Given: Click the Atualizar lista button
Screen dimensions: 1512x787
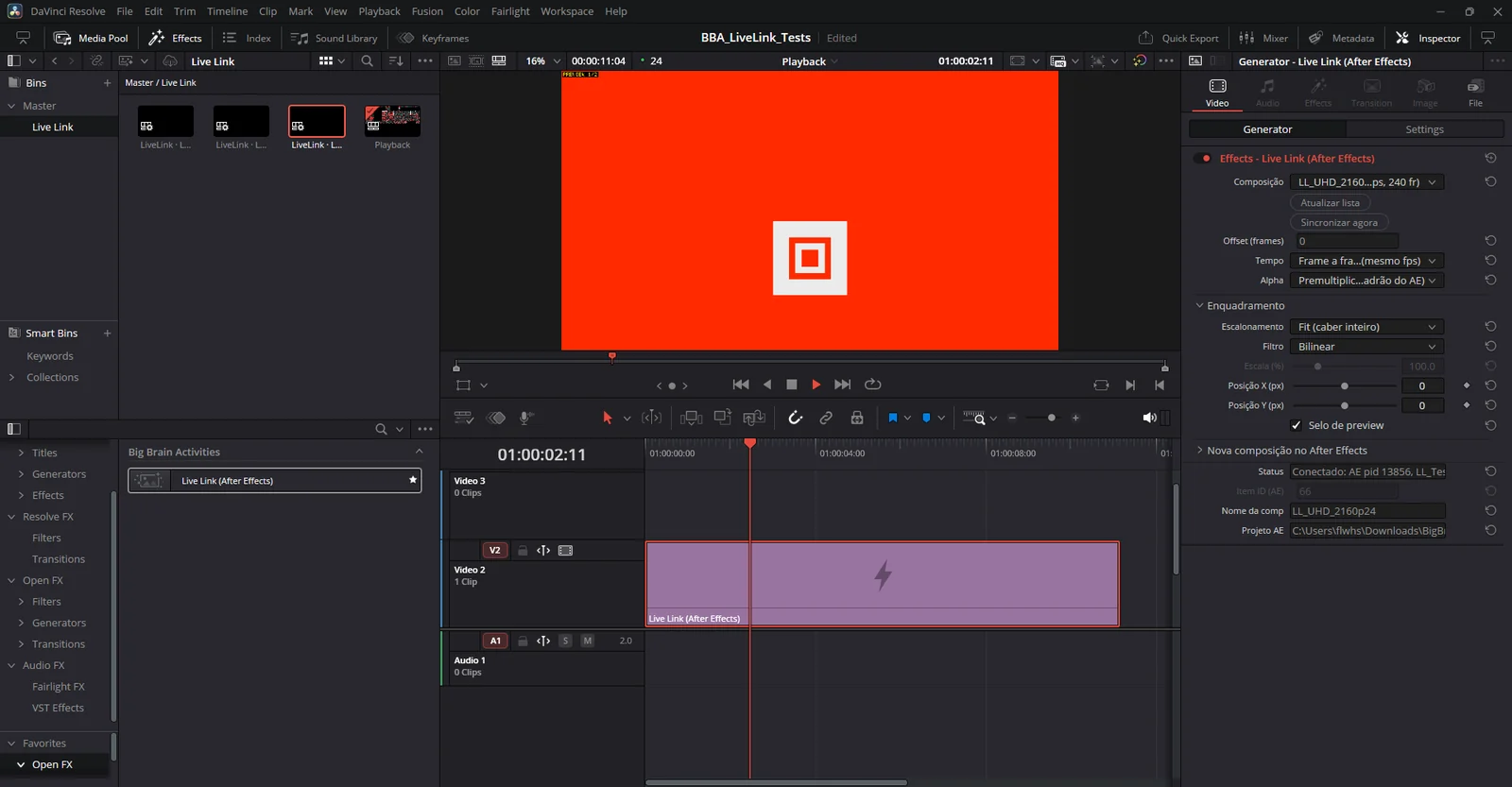Looking at the screenshot, I should (x=1330, y=202).
